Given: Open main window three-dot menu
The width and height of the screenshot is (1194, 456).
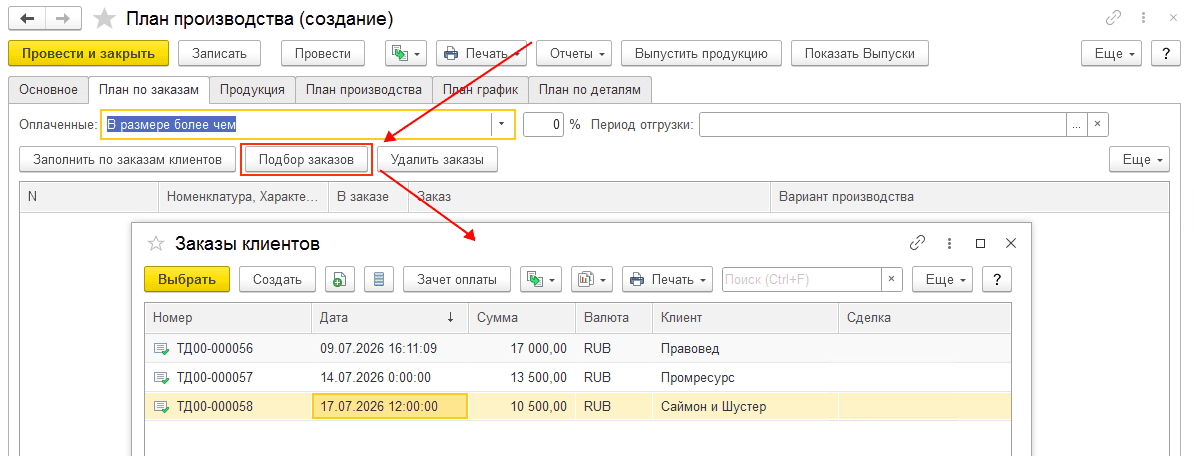Looking at the screenshot, I should coord(1144,18).
